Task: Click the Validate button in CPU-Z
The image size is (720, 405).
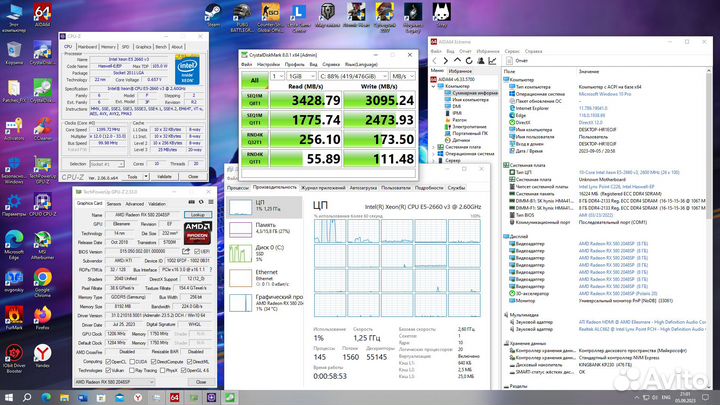Action: pyautogui.click(x=164, y=176)
